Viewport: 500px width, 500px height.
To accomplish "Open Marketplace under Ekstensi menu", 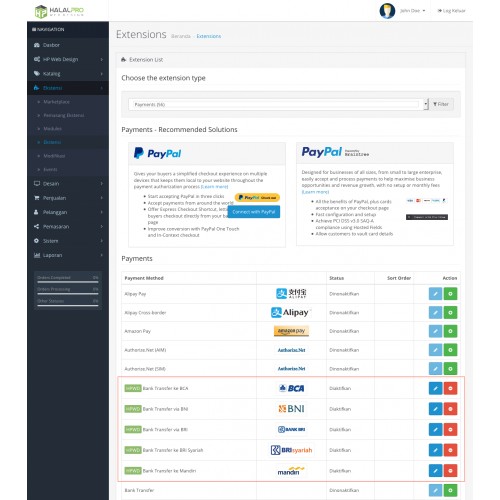I will (56, 102).
